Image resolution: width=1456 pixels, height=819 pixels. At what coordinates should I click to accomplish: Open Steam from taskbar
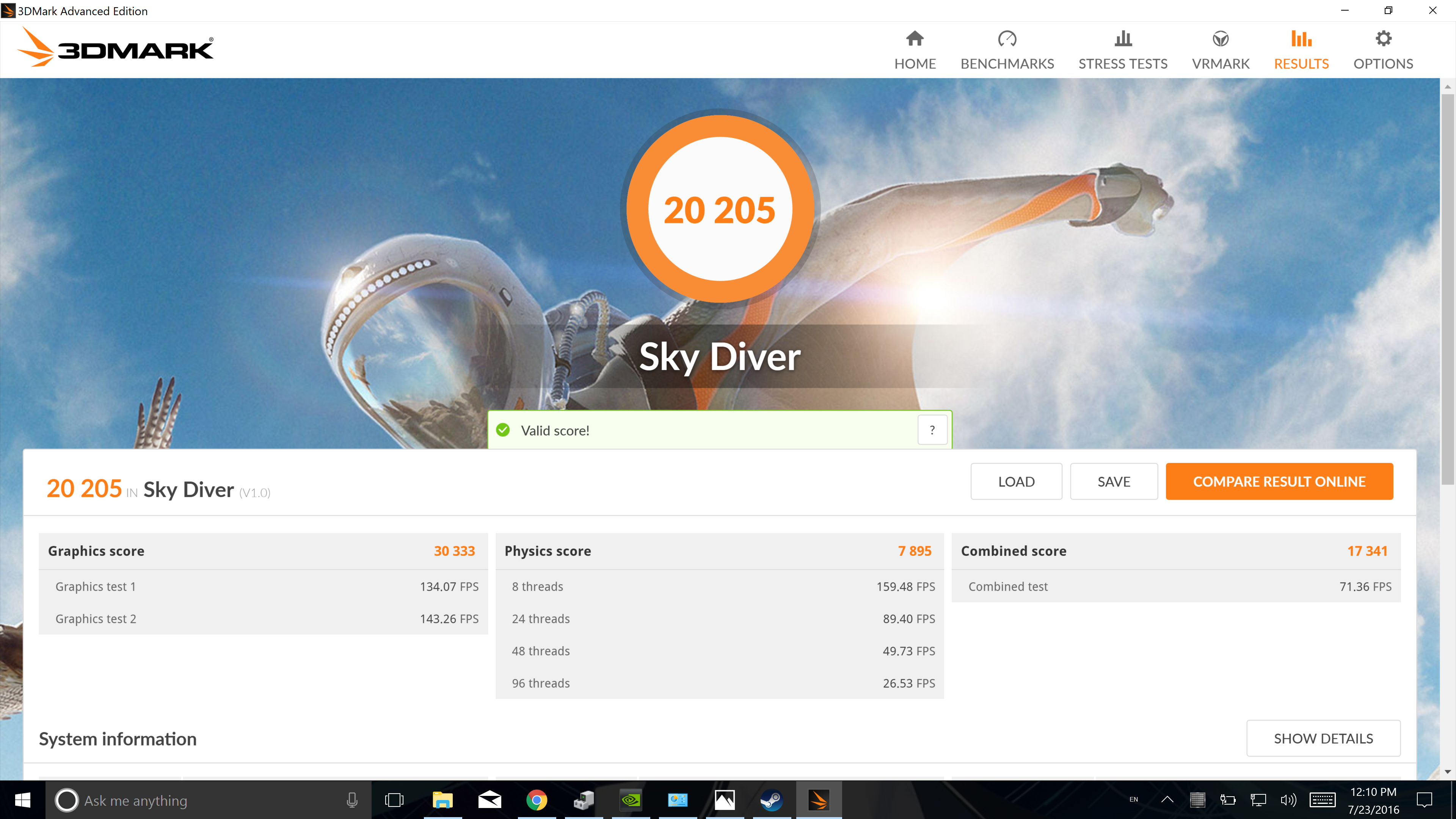pyautogui.click(x=771, y=800)
